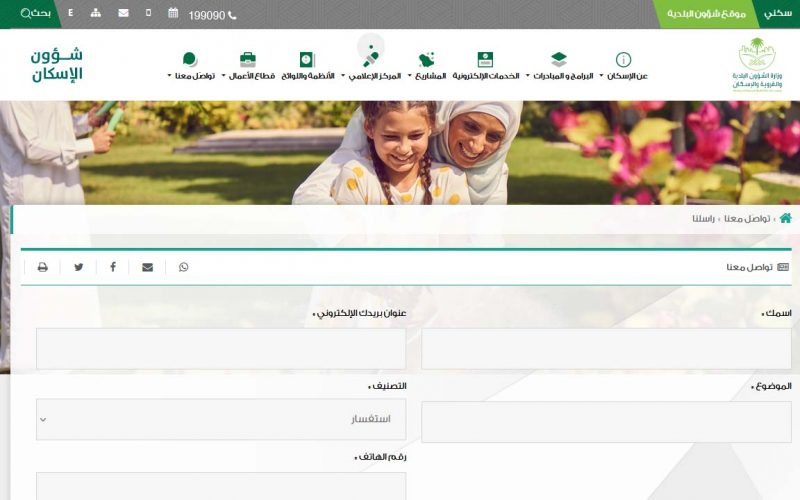This screenshot has height=500, width=800.
Task: Click the card icon beside the تواصل معنا heading
Action: 783,267
